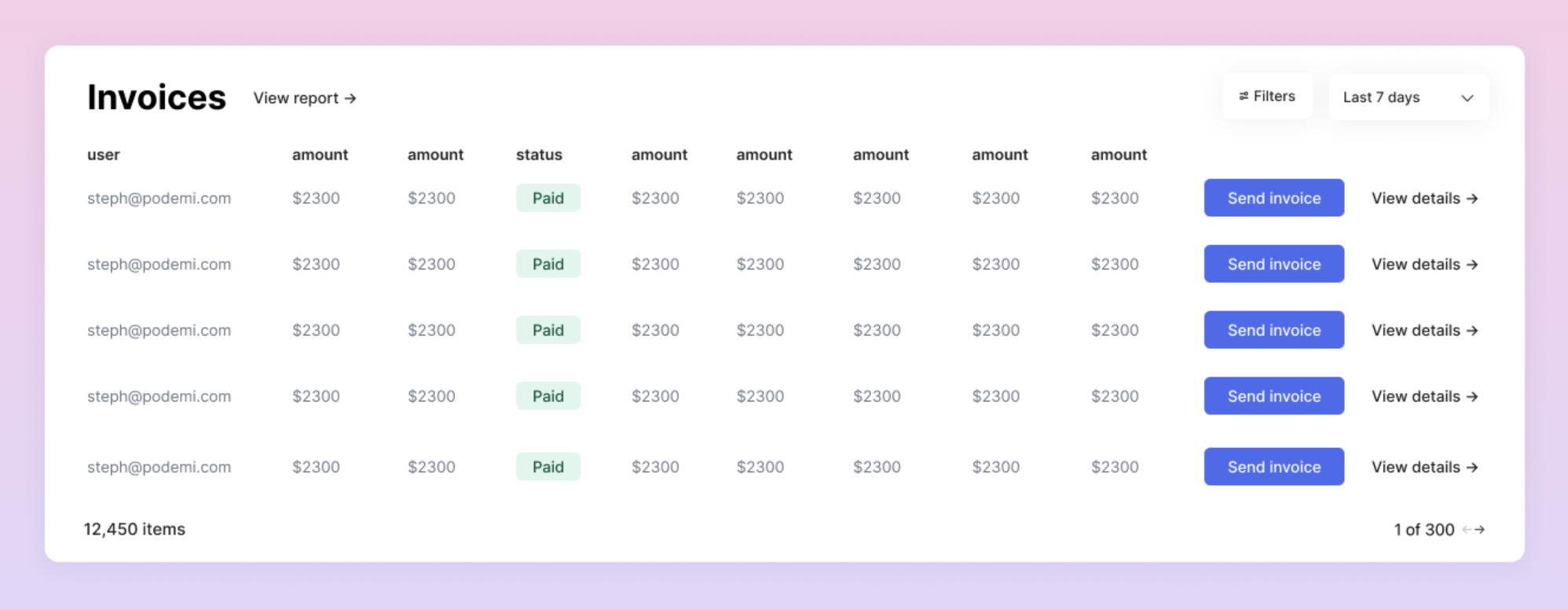Viewport: 1568px width, 610px height.
Task: Open the Last 7 days dropdown
Action: [1408, 97]
